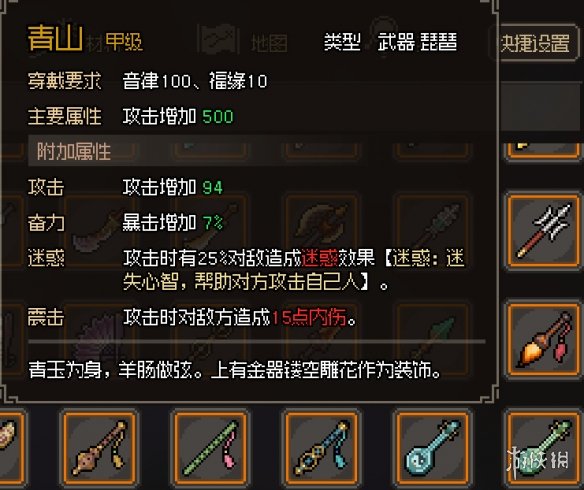Open the 快捷设置 quick settings button
The width and height of the screenshot is (584, 490).
click(534, 43)
